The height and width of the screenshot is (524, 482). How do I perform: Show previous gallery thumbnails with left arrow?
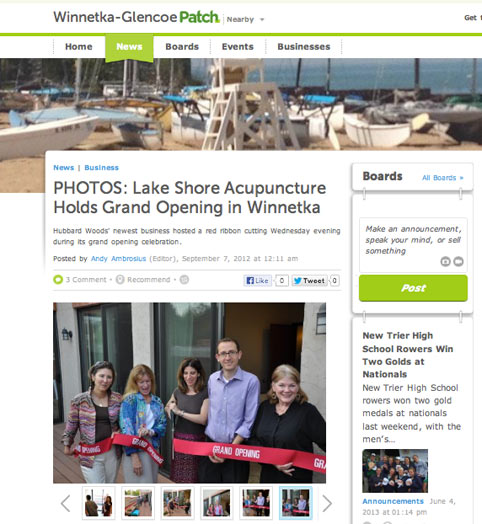(66, 503)
